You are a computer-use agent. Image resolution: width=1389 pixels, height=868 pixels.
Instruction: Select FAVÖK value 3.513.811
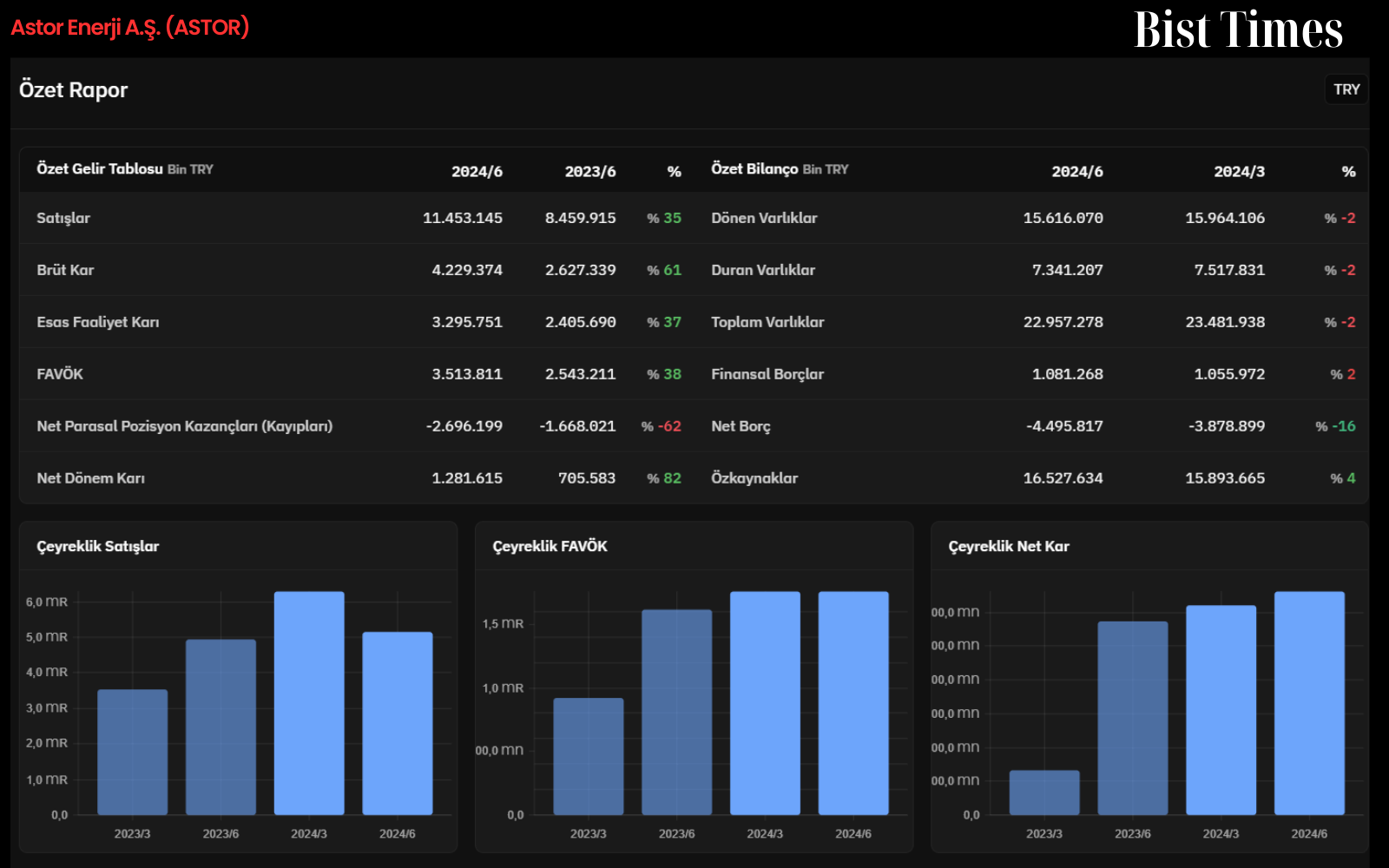(467, 374)
